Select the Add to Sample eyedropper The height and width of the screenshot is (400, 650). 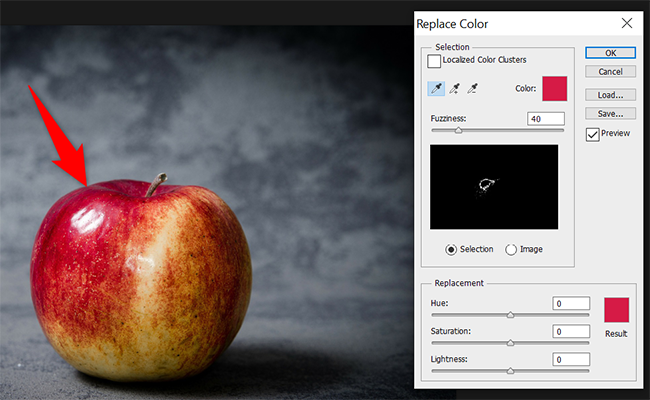click(x=455, y=88)
